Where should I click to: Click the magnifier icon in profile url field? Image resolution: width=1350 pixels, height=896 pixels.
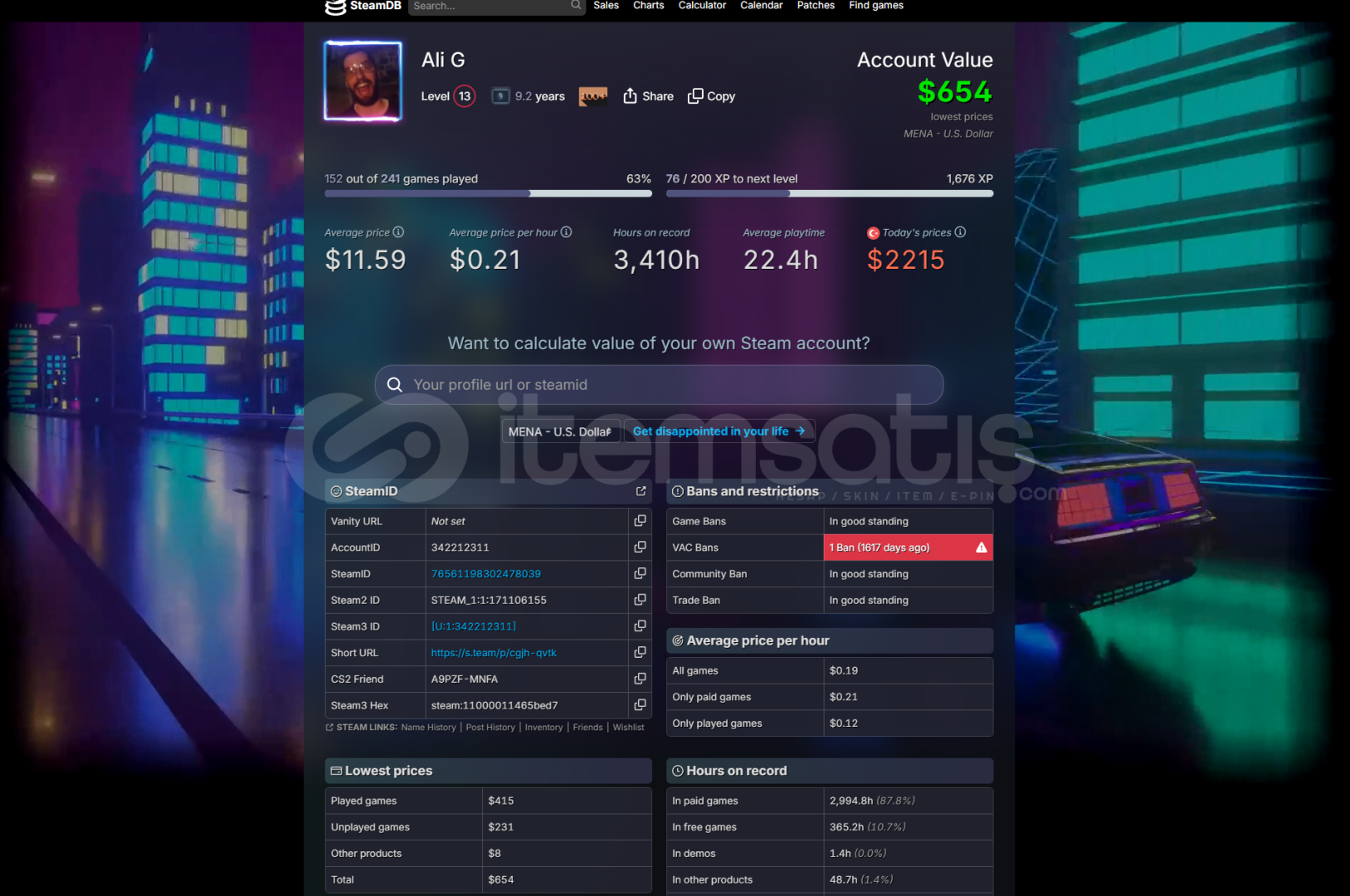[x=395, y=385]
